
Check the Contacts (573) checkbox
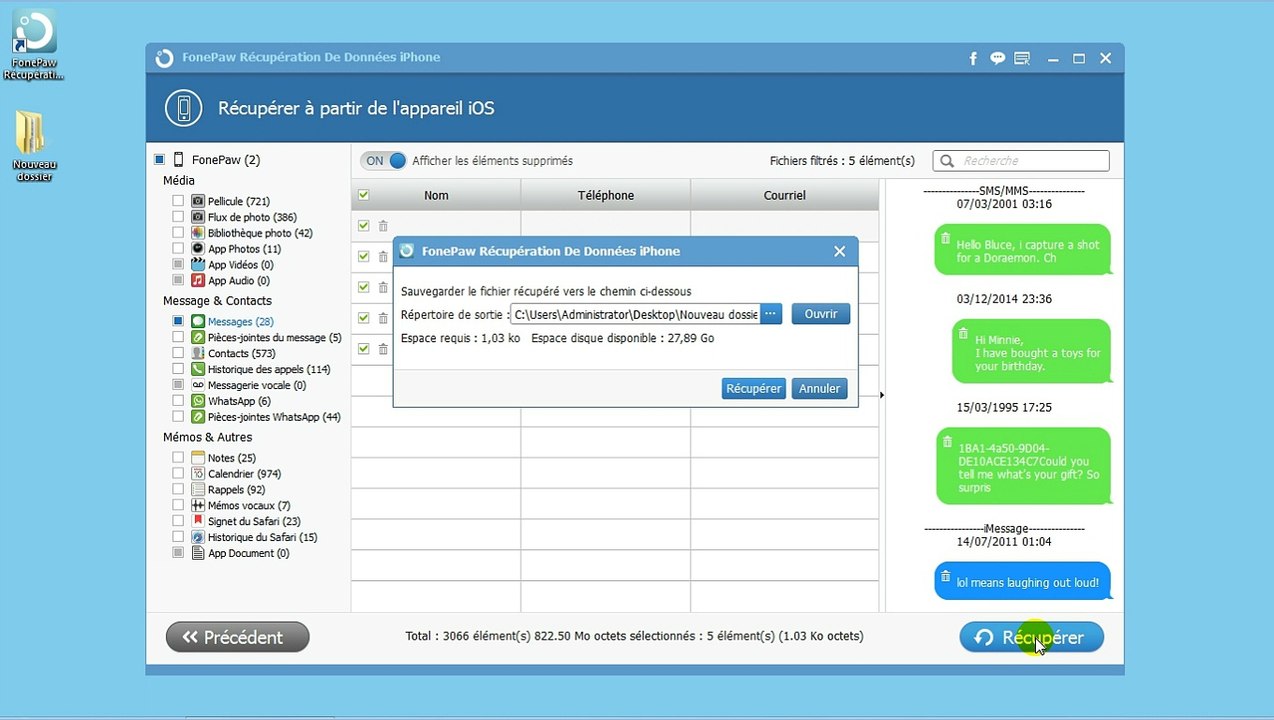[x=178, y=353]
